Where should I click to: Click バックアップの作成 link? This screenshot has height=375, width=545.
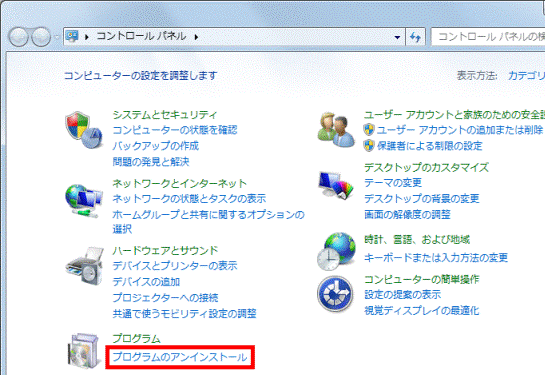coord(155,146)
